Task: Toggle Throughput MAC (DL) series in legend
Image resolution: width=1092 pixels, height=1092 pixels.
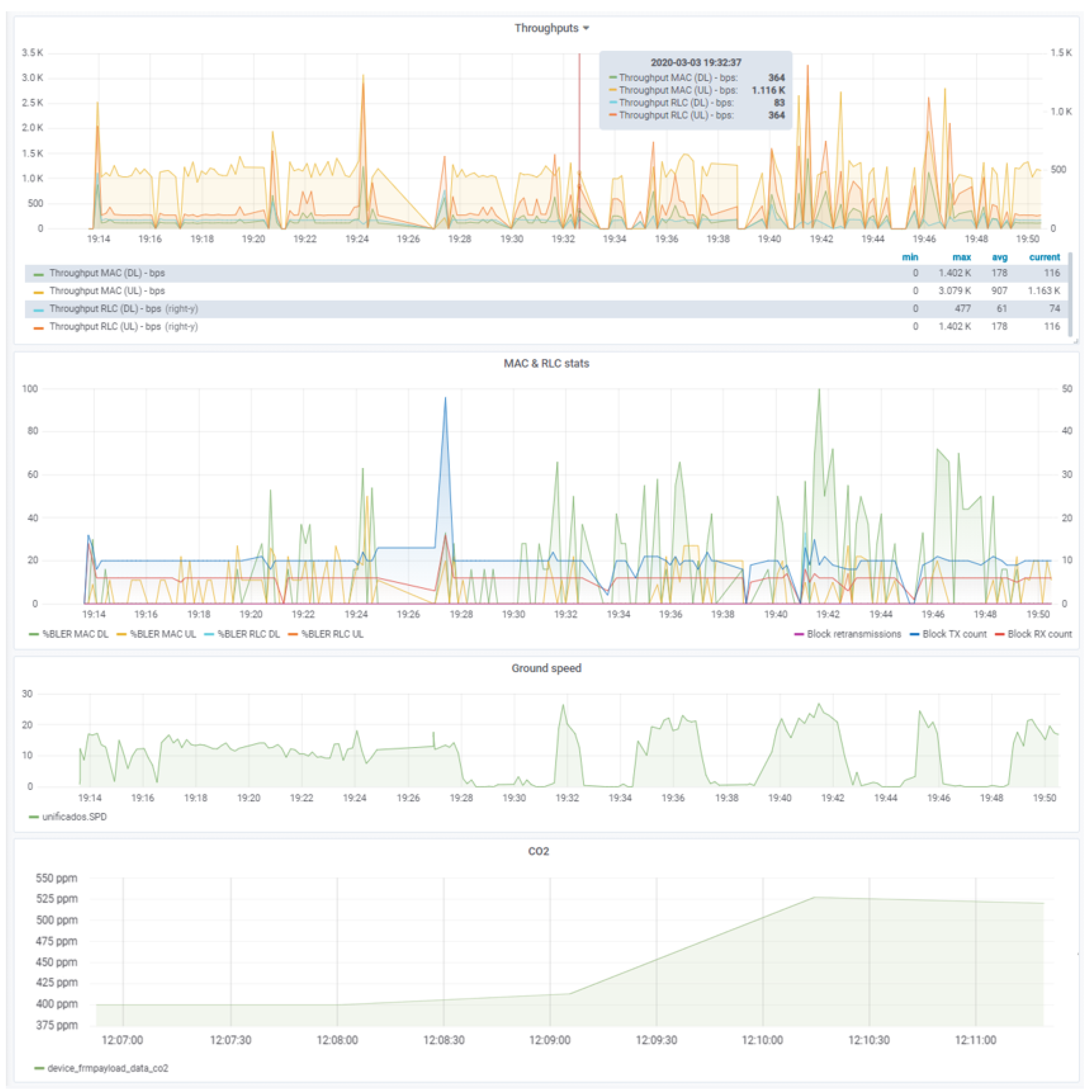Action: coord(107,273)
